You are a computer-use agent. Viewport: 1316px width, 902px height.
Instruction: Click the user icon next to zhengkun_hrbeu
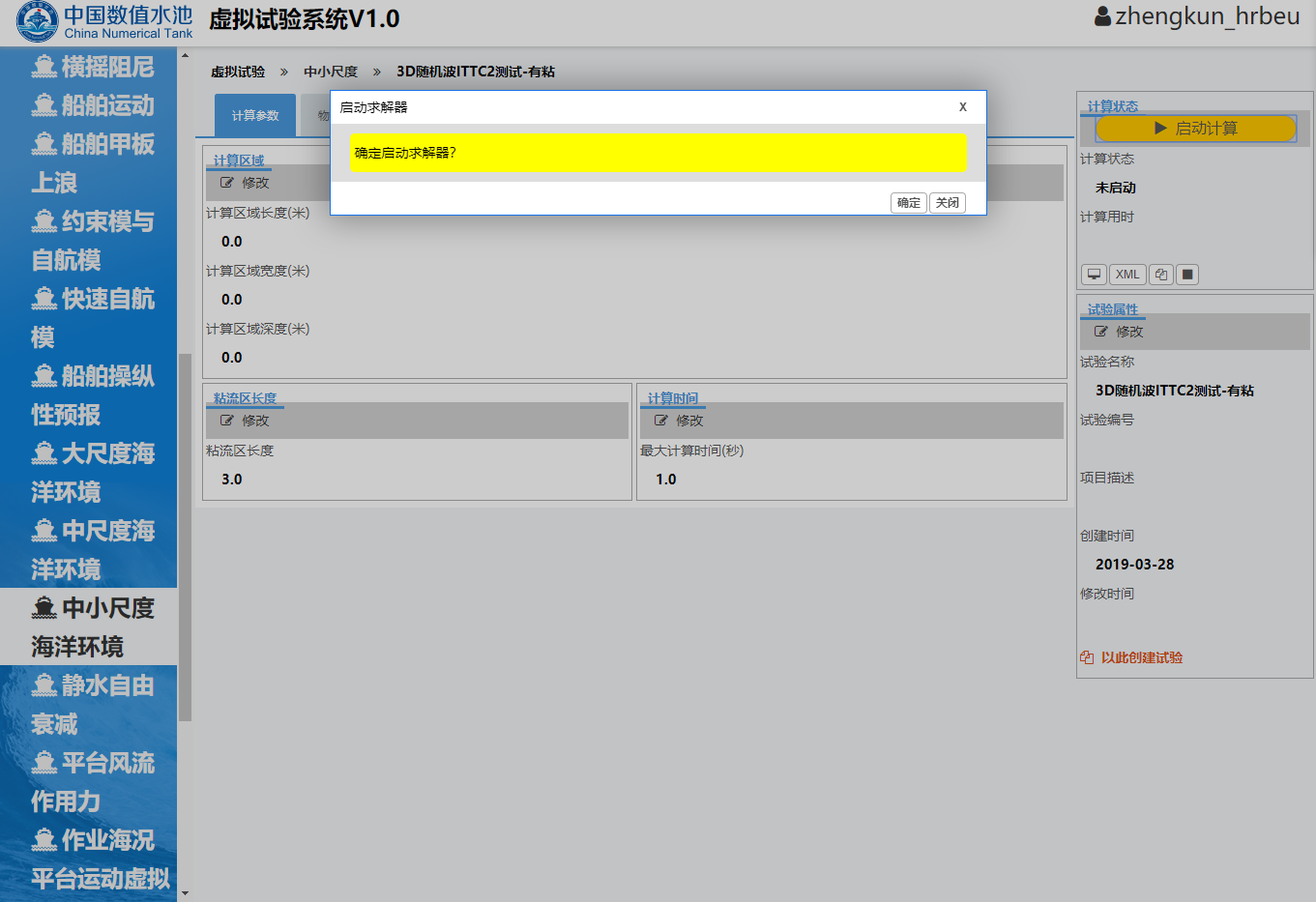coord(1102,17)
